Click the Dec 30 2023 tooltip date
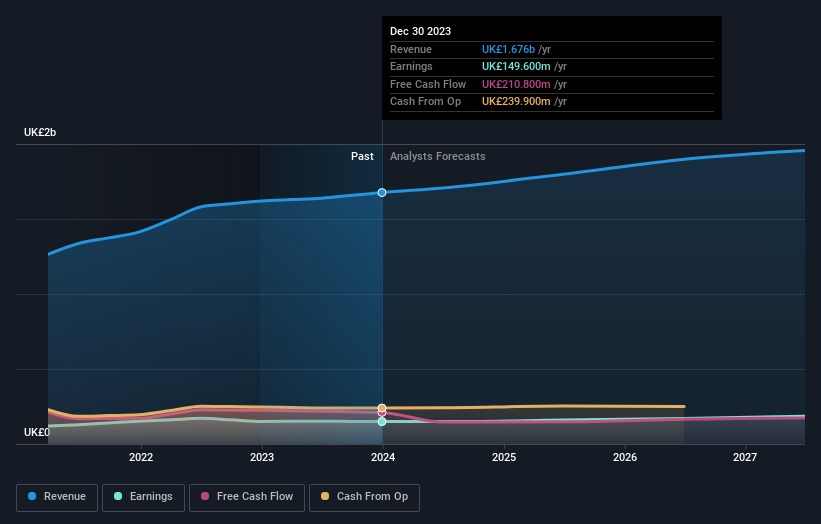 coord(420,31)
